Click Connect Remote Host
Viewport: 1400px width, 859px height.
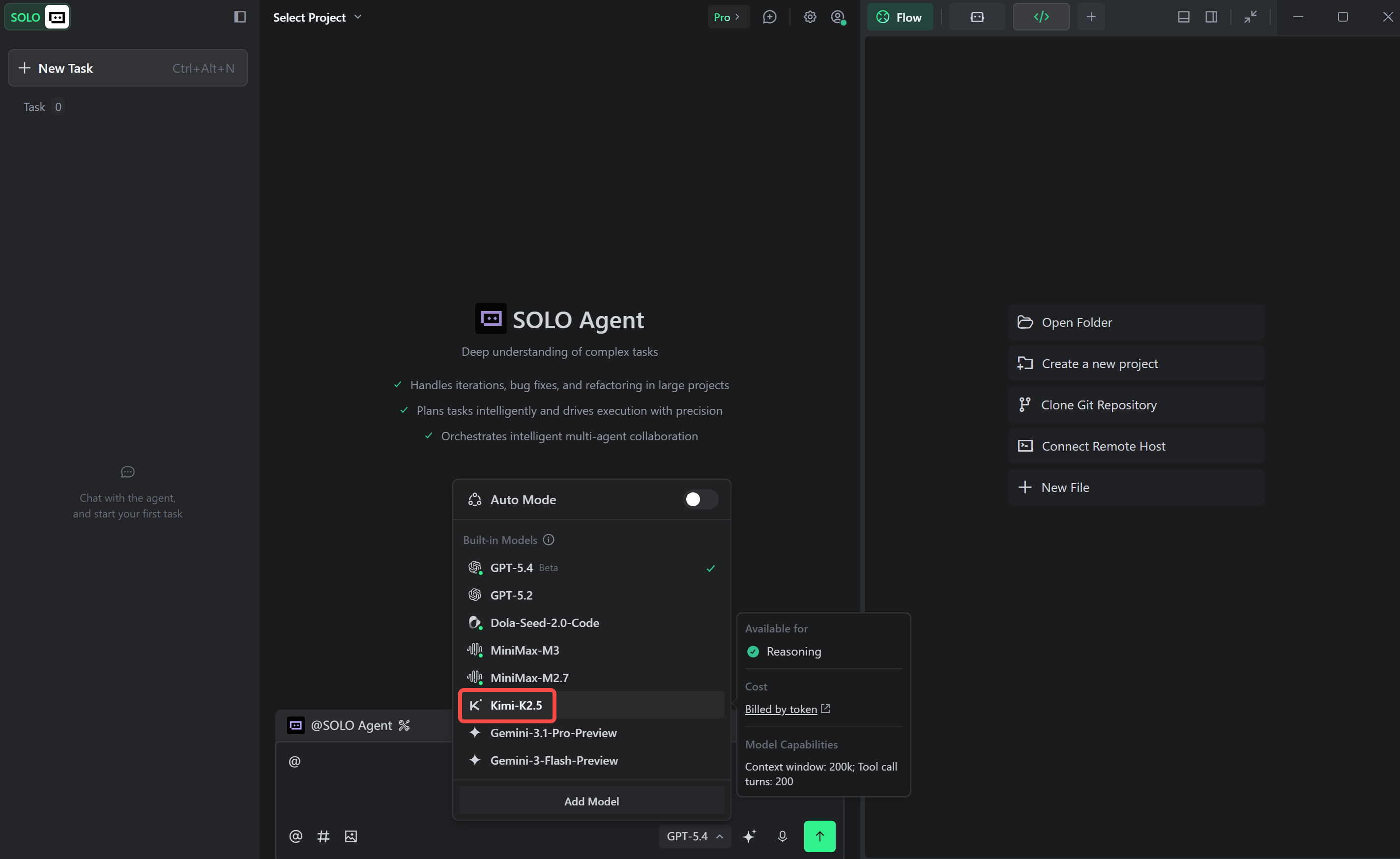coord(1137,446)
